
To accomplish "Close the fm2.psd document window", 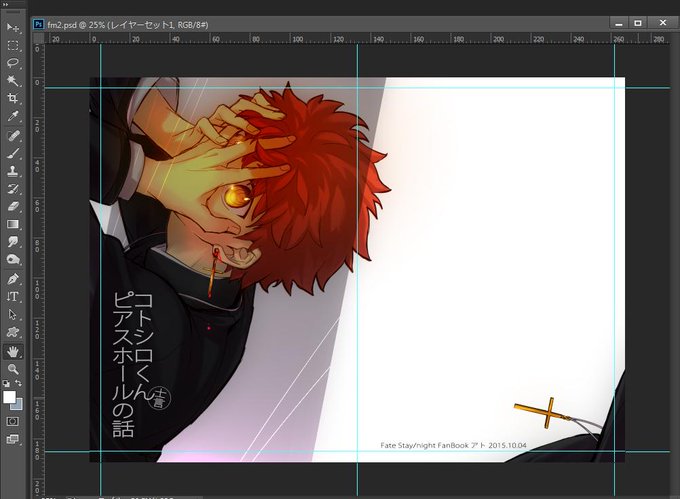I will click(663, 23).
